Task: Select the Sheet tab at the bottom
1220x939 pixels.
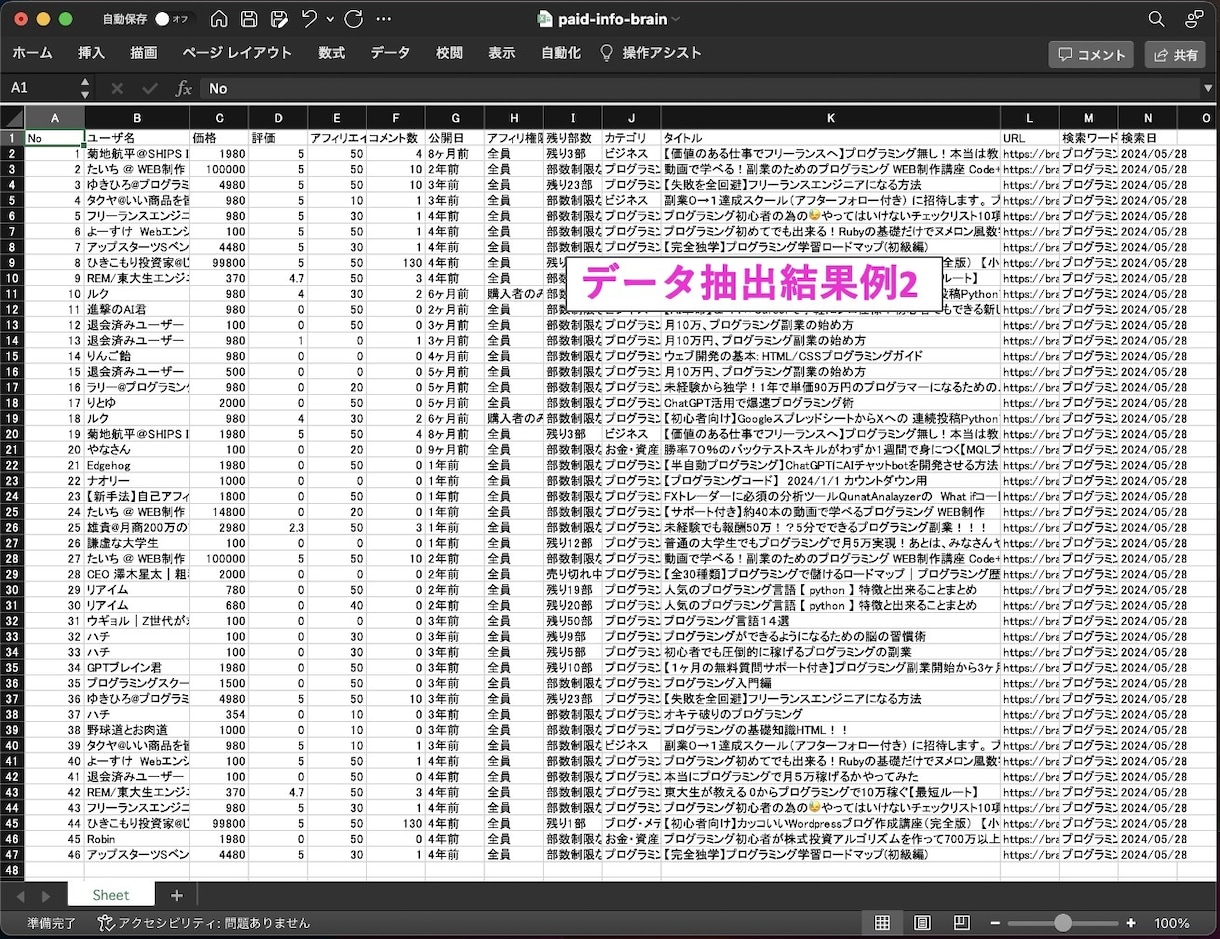Action: 111,895
